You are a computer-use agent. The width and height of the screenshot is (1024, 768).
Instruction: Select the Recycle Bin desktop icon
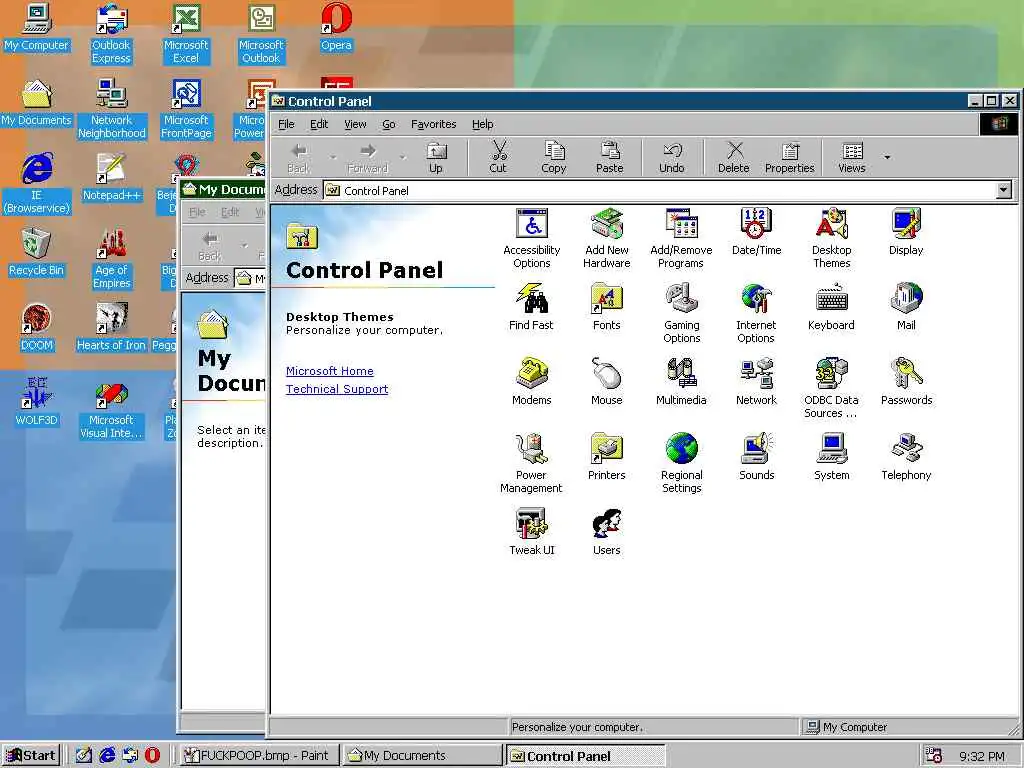(37, 253)
